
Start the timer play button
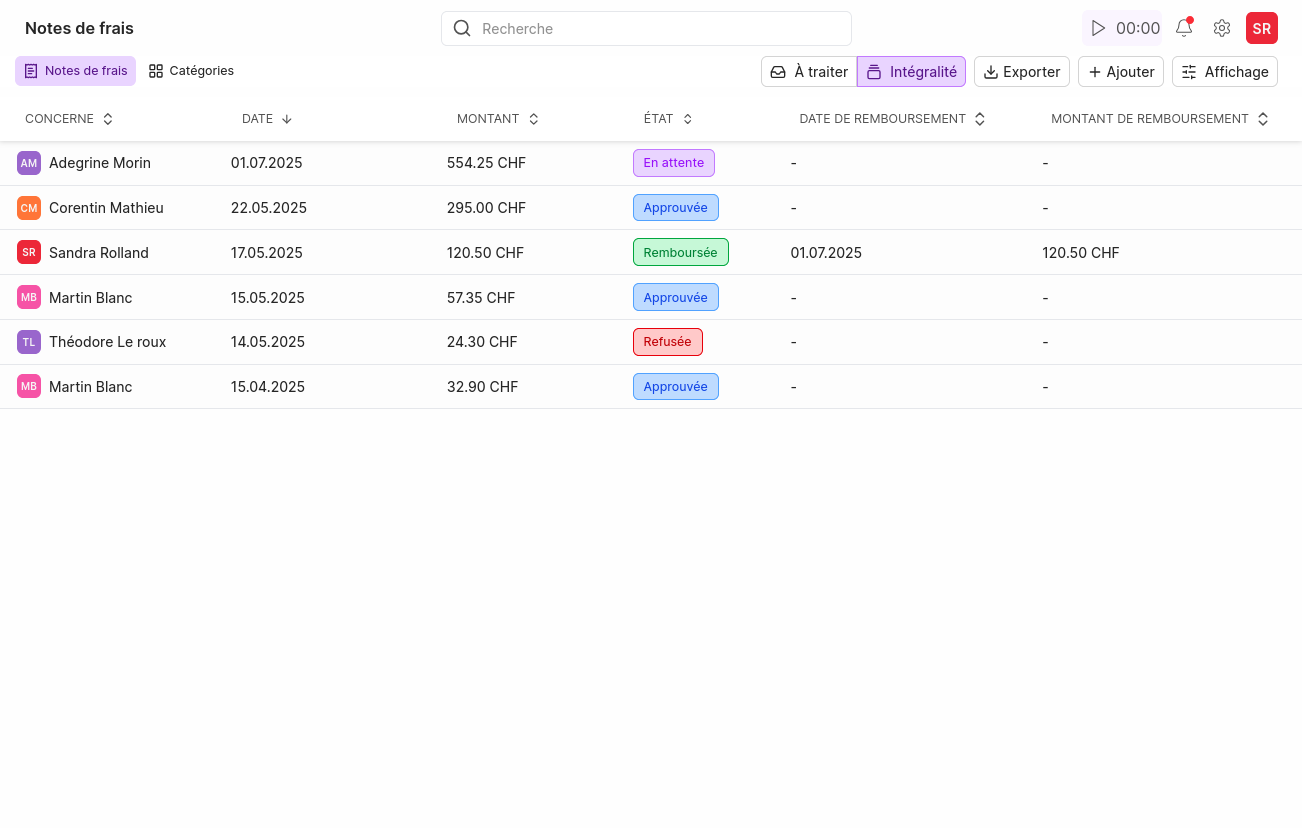pyautogui.click(x=1099, y=28)
